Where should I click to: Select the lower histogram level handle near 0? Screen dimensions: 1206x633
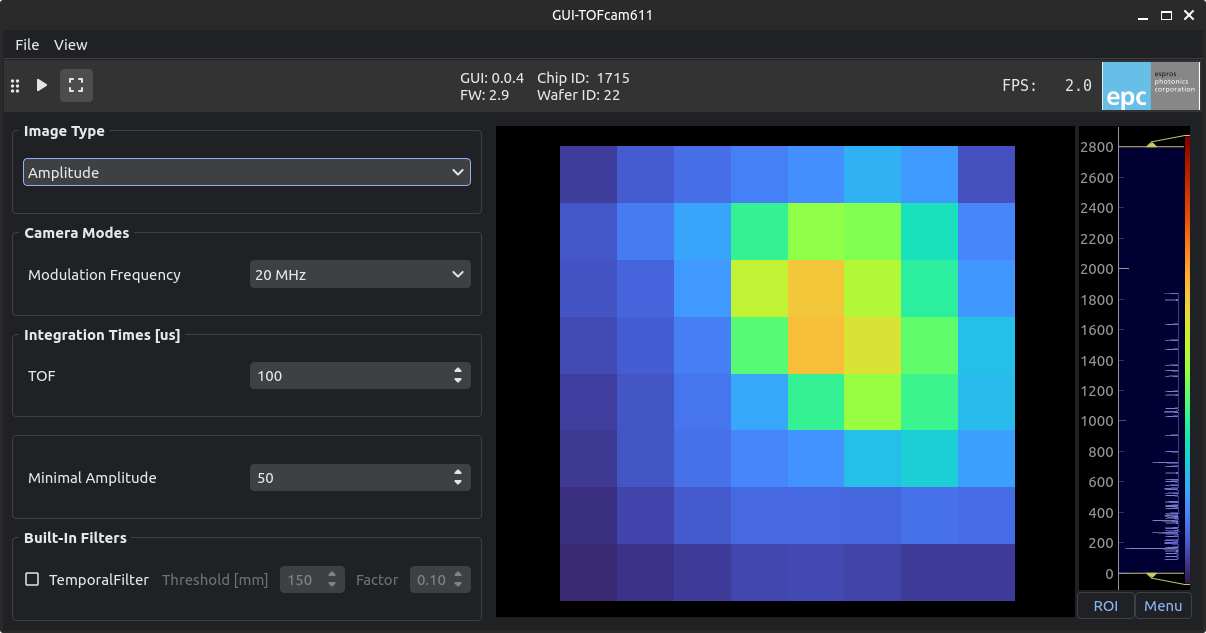click(1152, 575)
